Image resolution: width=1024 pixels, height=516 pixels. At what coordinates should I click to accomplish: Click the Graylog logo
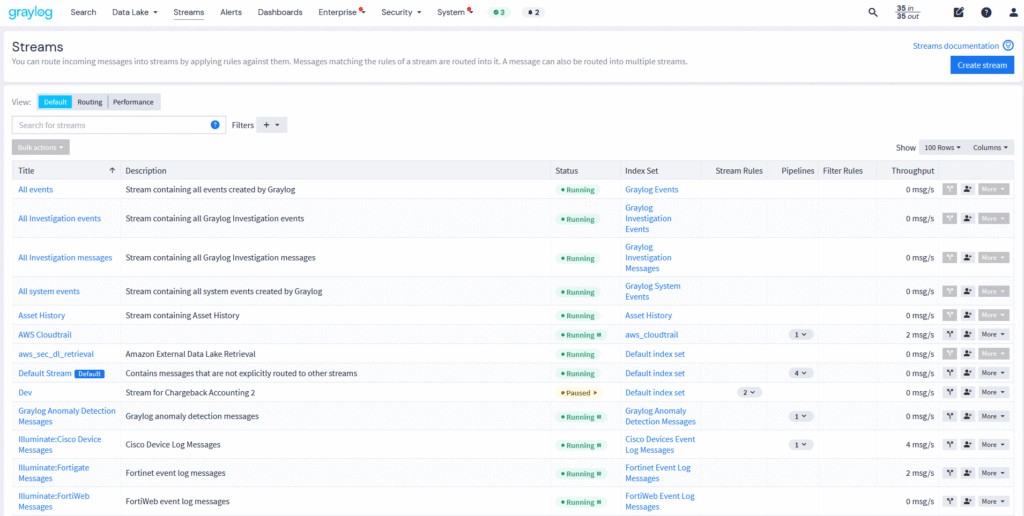[x=30, y=12]
